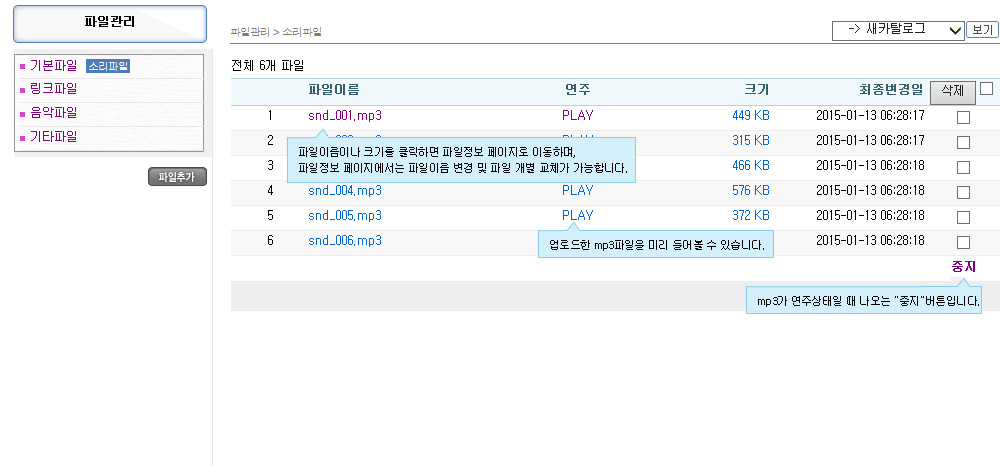Play the snd_001.mp3 audio preview
The height and width of the screenshot is (465, 1000).
click(577, 116)
